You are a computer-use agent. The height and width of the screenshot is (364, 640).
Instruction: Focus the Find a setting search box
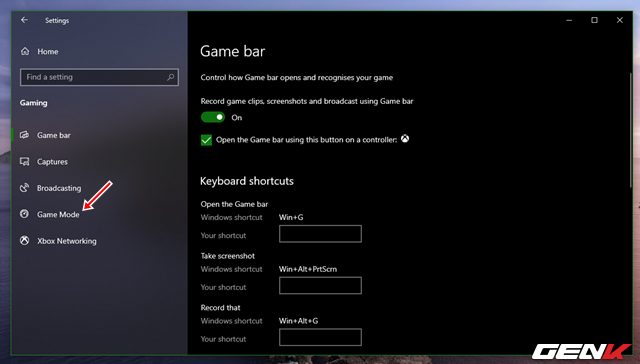point(99,77)
